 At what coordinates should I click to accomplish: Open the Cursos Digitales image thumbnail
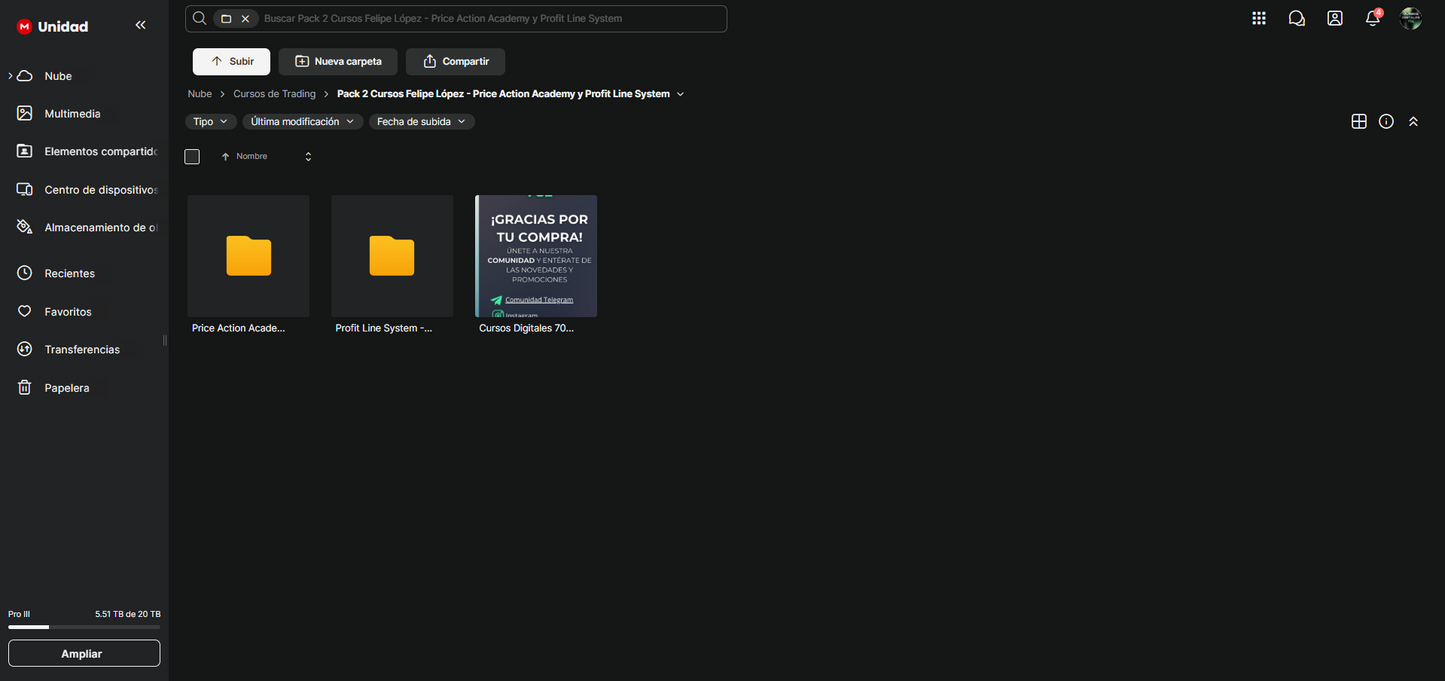536,256
